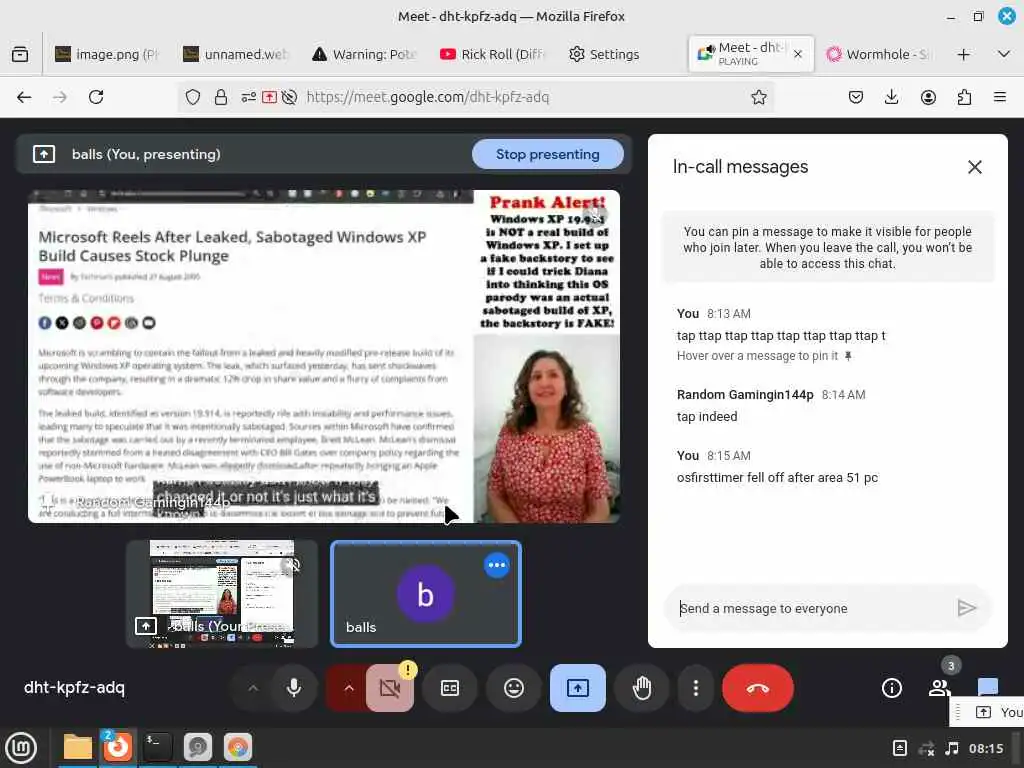Stop presenting the screen
This screenshot has height=768, width=1024.
(x=547, y=154)
